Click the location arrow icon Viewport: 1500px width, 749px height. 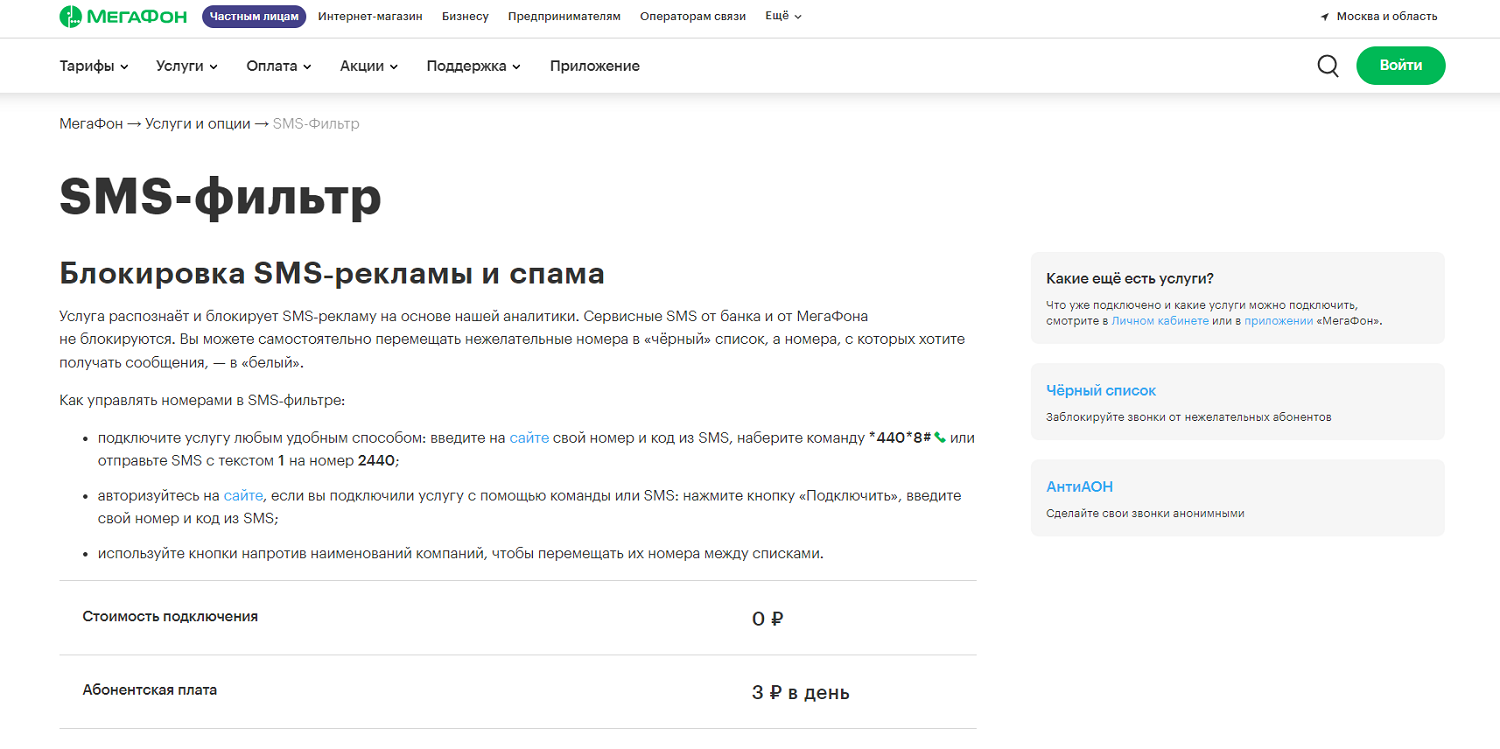(1325, 17)
